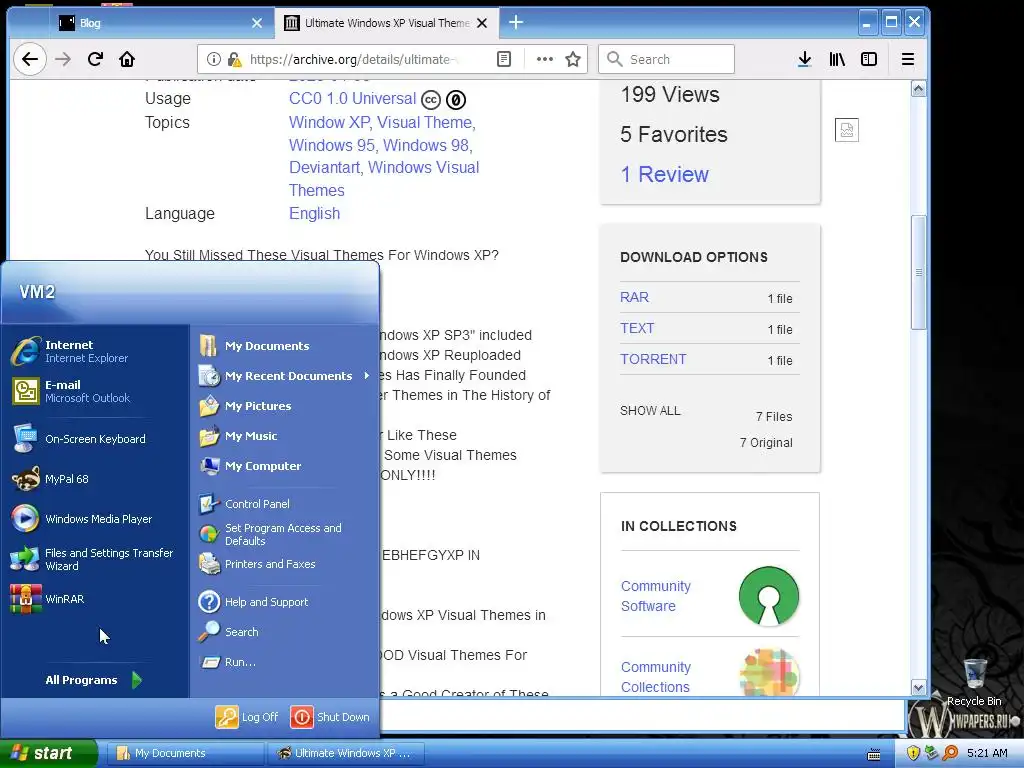Screen dimensions: 1024x768
Task: Click the padlock warning icon in address bar
Action: (234, 59)
